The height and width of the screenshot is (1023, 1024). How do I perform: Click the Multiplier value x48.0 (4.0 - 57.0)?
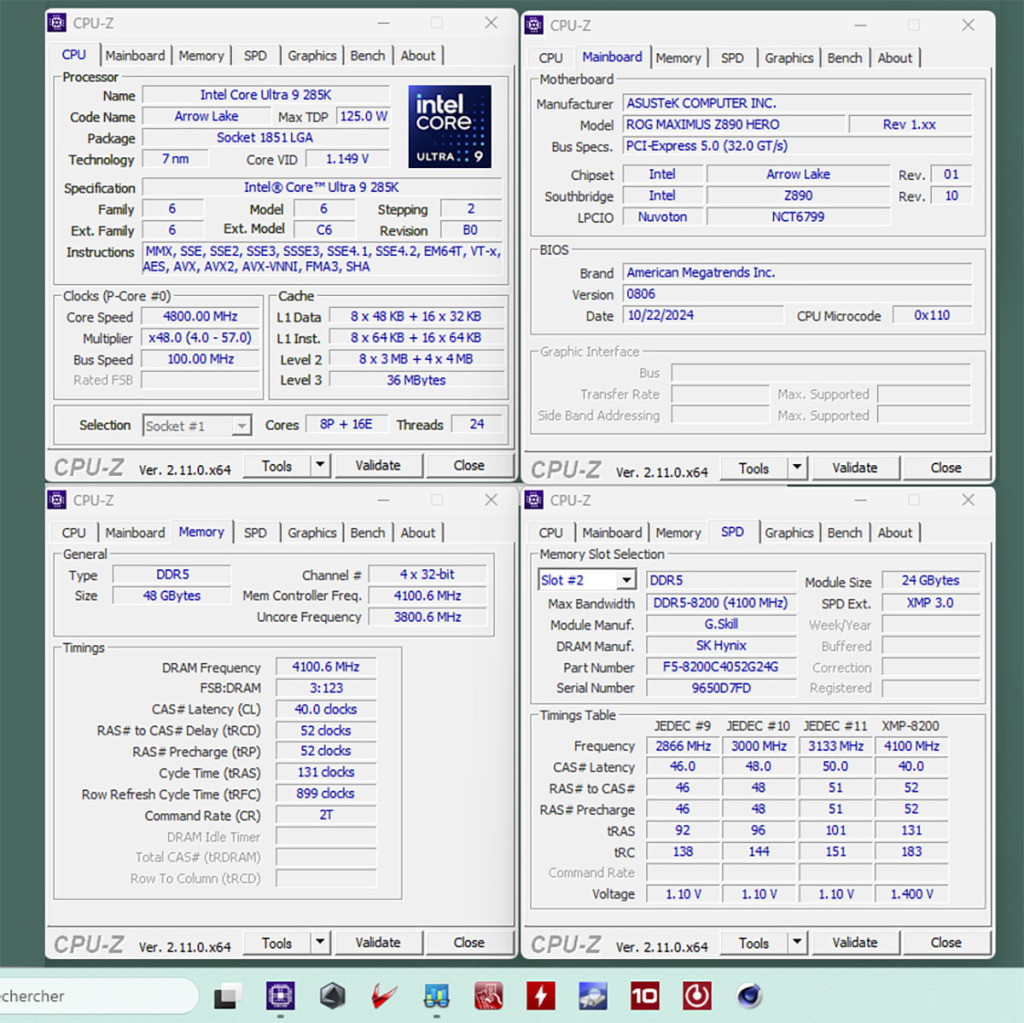pos(200,338)
